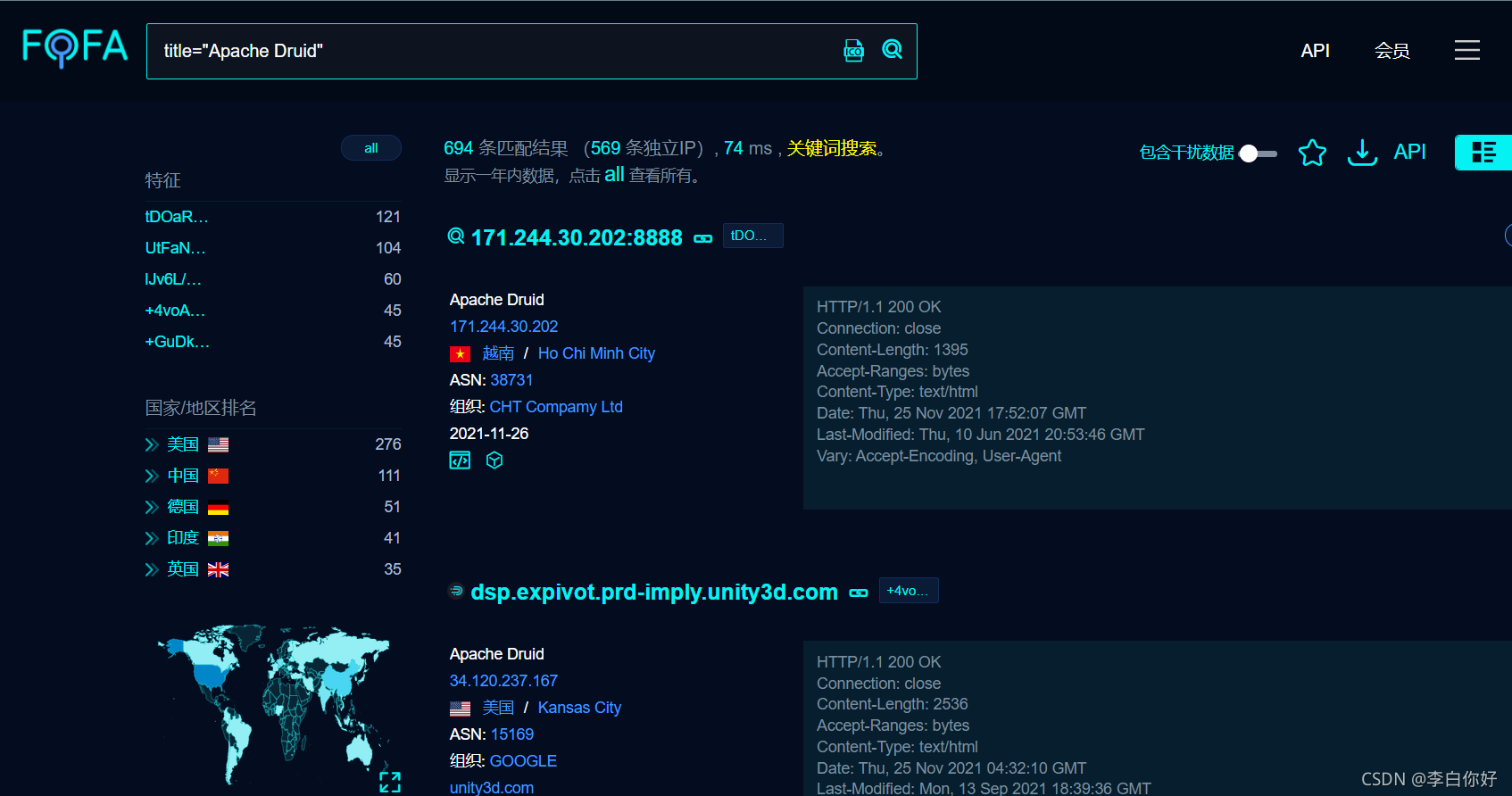The image size is (1512, 796).
Task: Expand the world map to fullscreen
Action: tap(390, 783)
